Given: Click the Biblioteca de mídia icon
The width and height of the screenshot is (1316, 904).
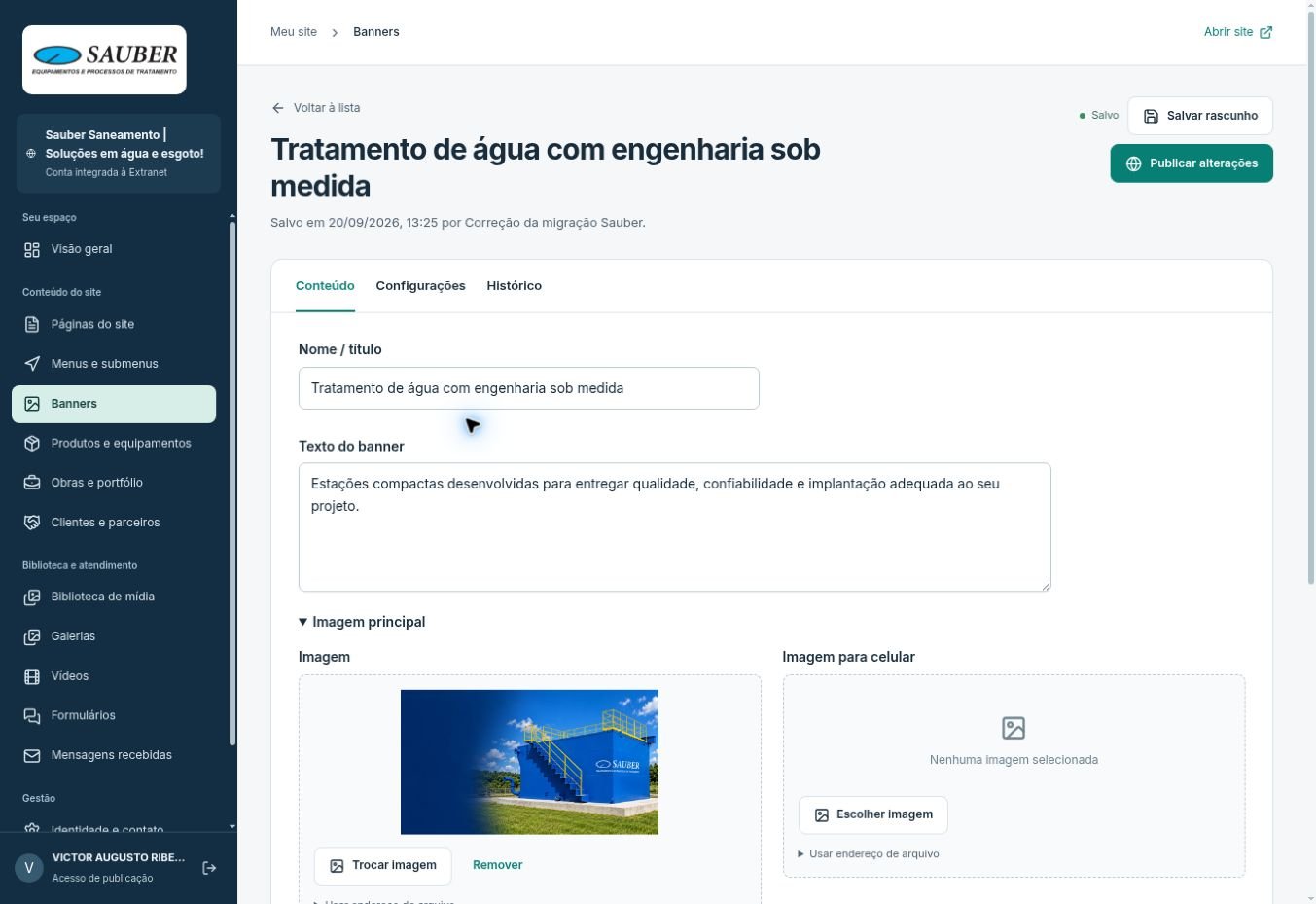Looking at the screenshot, I should 32,597.
